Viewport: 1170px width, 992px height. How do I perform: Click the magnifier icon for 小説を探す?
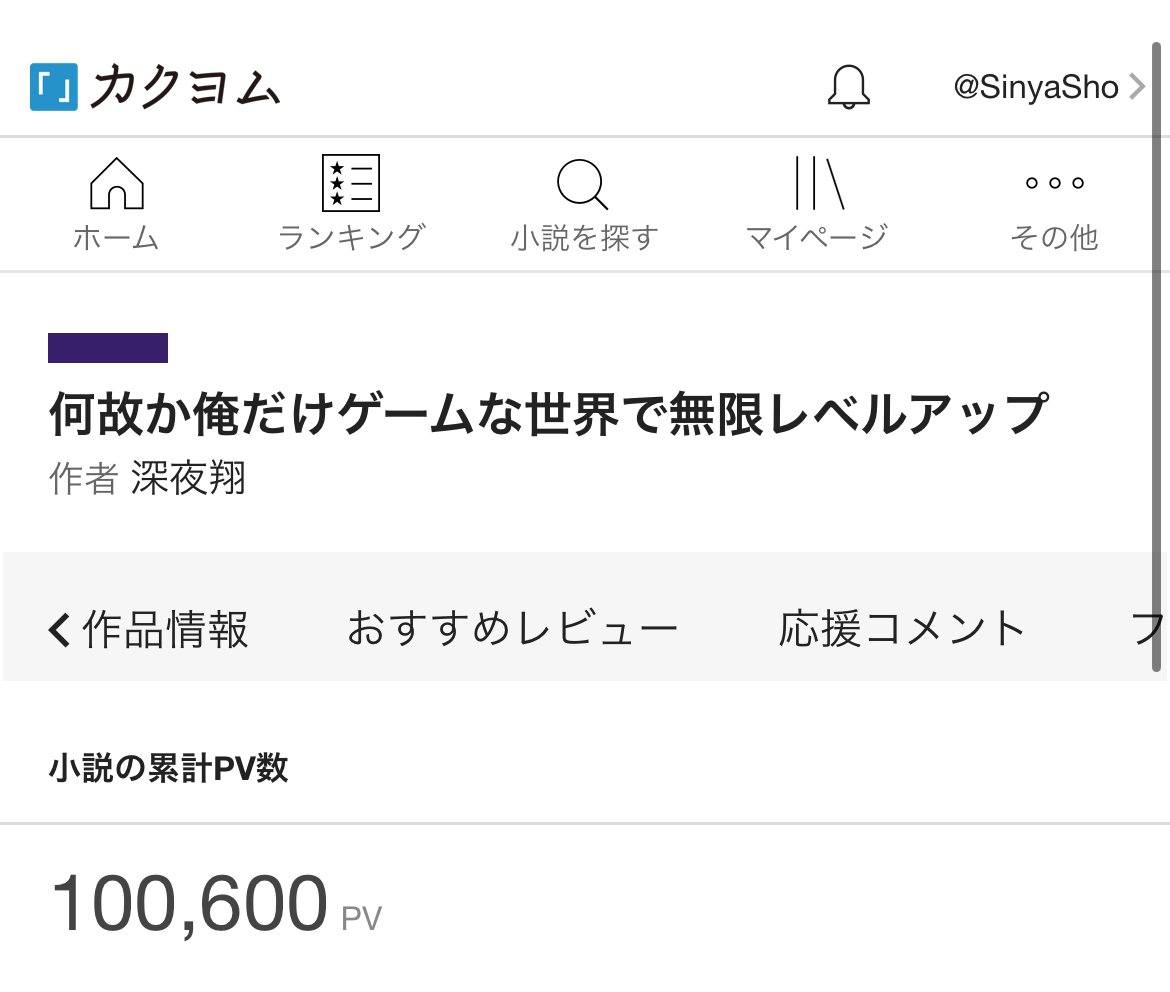tap(582, 184)
